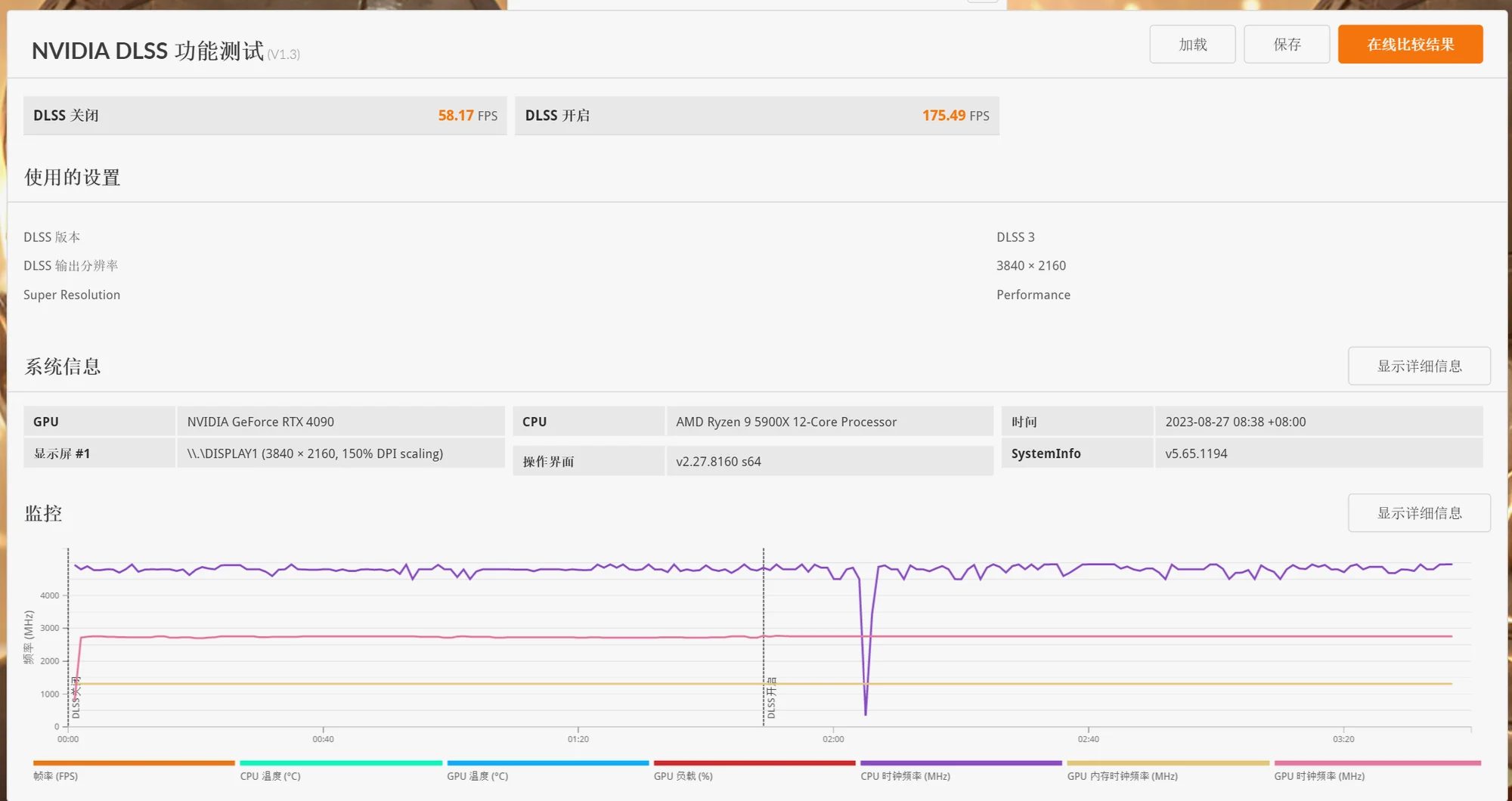Click the 03:20 time axis label
1512x801 pixels.
click(1343, 739)
